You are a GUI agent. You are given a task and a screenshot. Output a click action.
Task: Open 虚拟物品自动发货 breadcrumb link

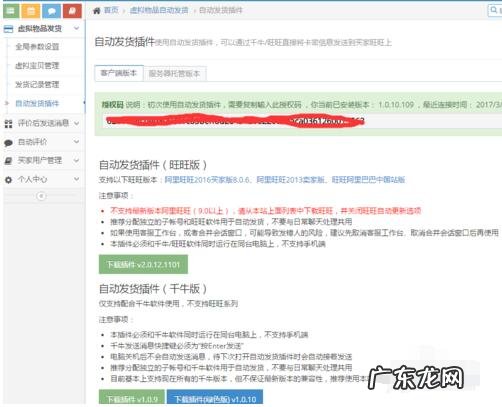(x=159, y=10)
